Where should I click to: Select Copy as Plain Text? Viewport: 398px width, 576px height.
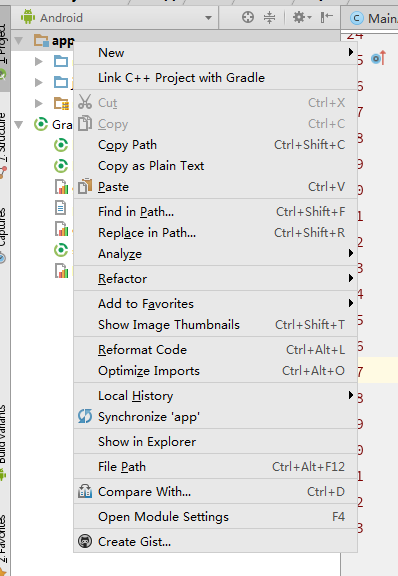tap(215, 166)
